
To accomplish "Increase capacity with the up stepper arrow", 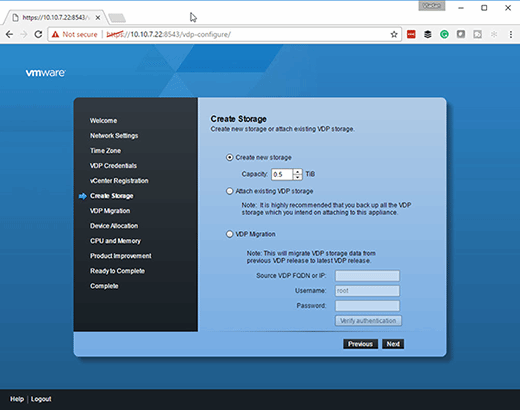I will point(298,172).
